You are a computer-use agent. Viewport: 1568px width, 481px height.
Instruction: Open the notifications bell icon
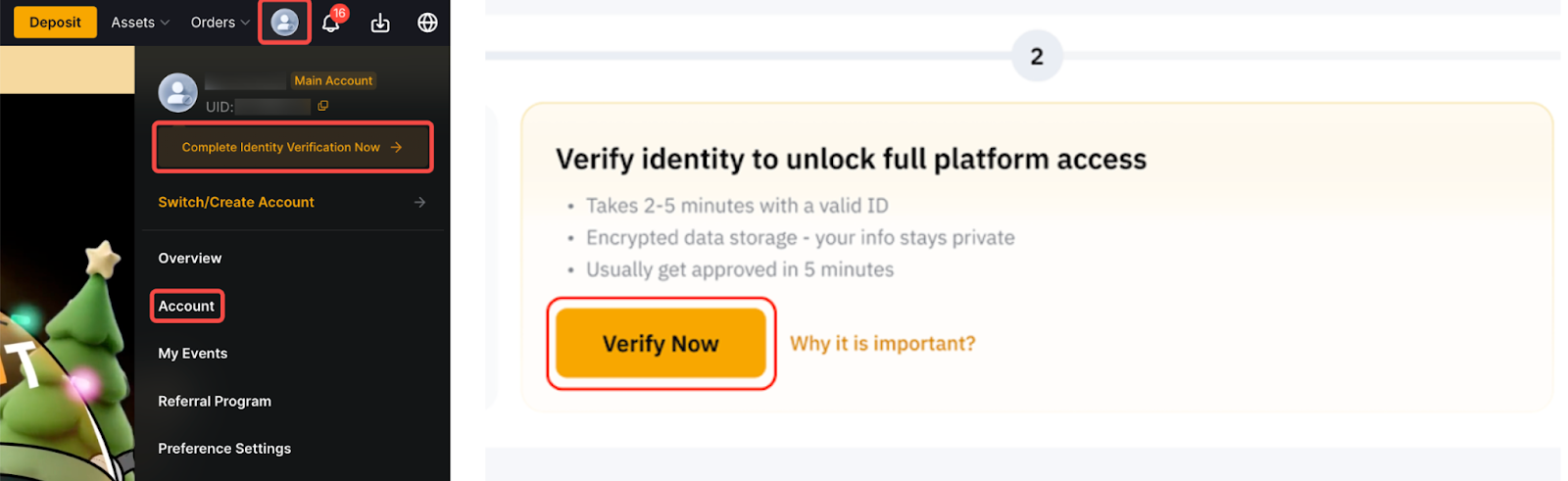click(330, 24)
